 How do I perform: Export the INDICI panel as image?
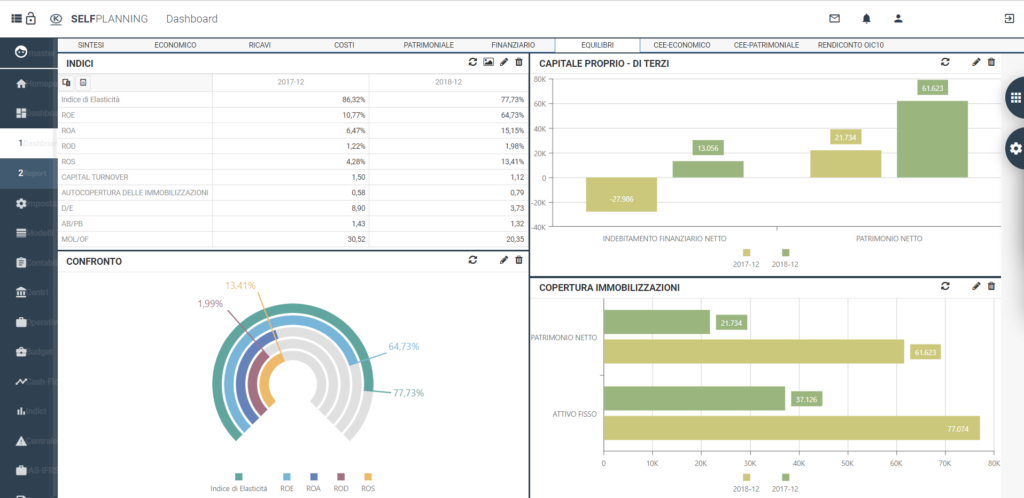pyautogui.click(x=488, y=63)
